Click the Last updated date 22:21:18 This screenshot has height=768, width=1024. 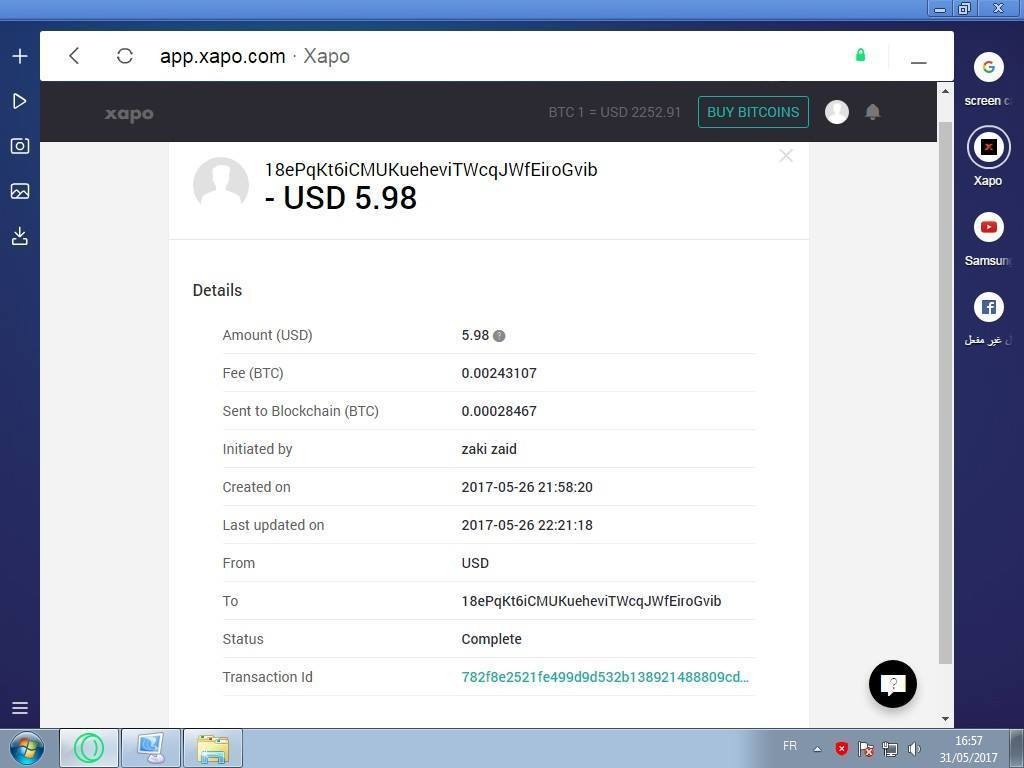point(527,525)
